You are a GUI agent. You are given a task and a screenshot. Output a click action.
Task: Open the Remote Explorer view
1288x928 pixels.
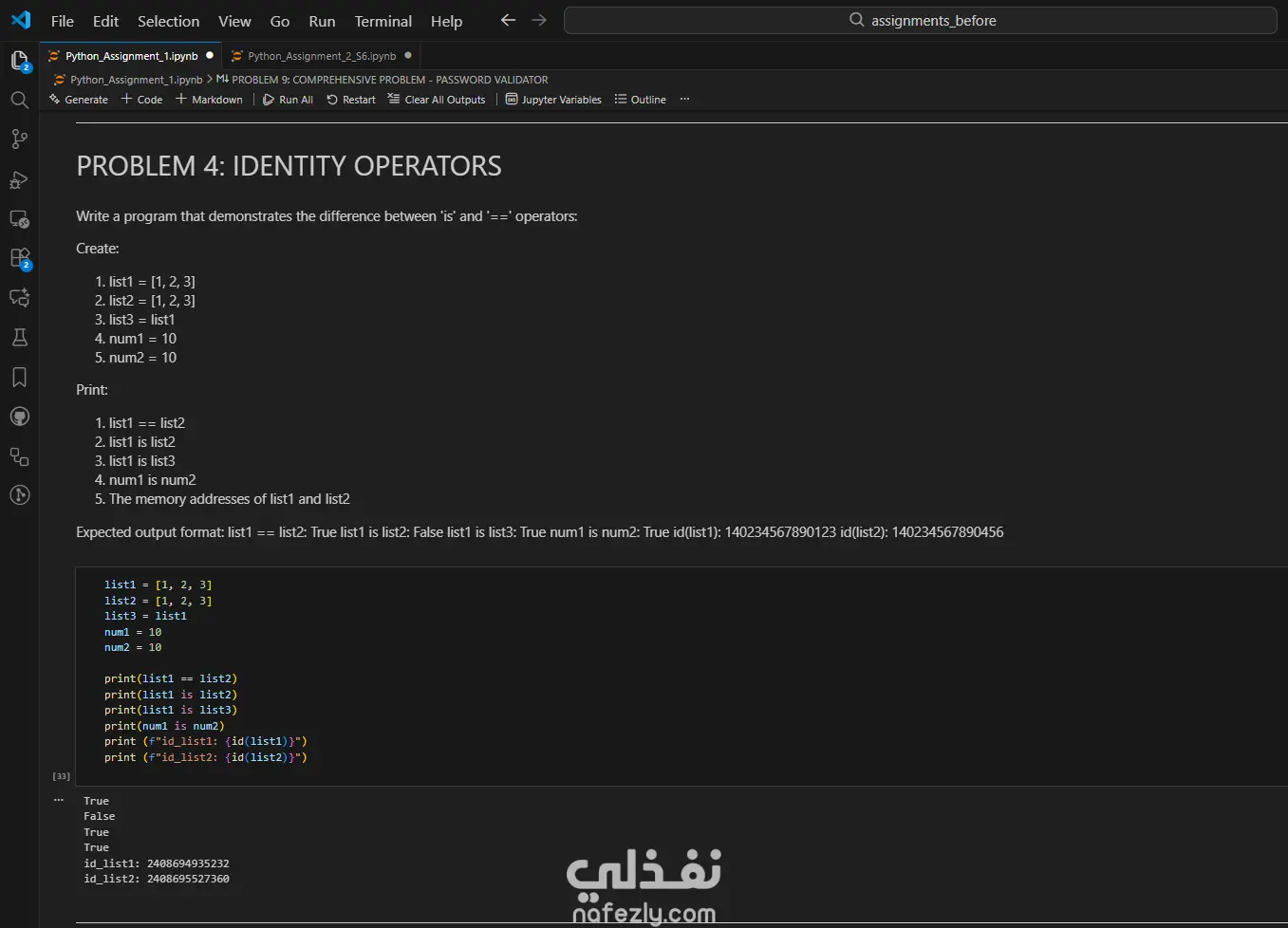click(x=19, y=219)
